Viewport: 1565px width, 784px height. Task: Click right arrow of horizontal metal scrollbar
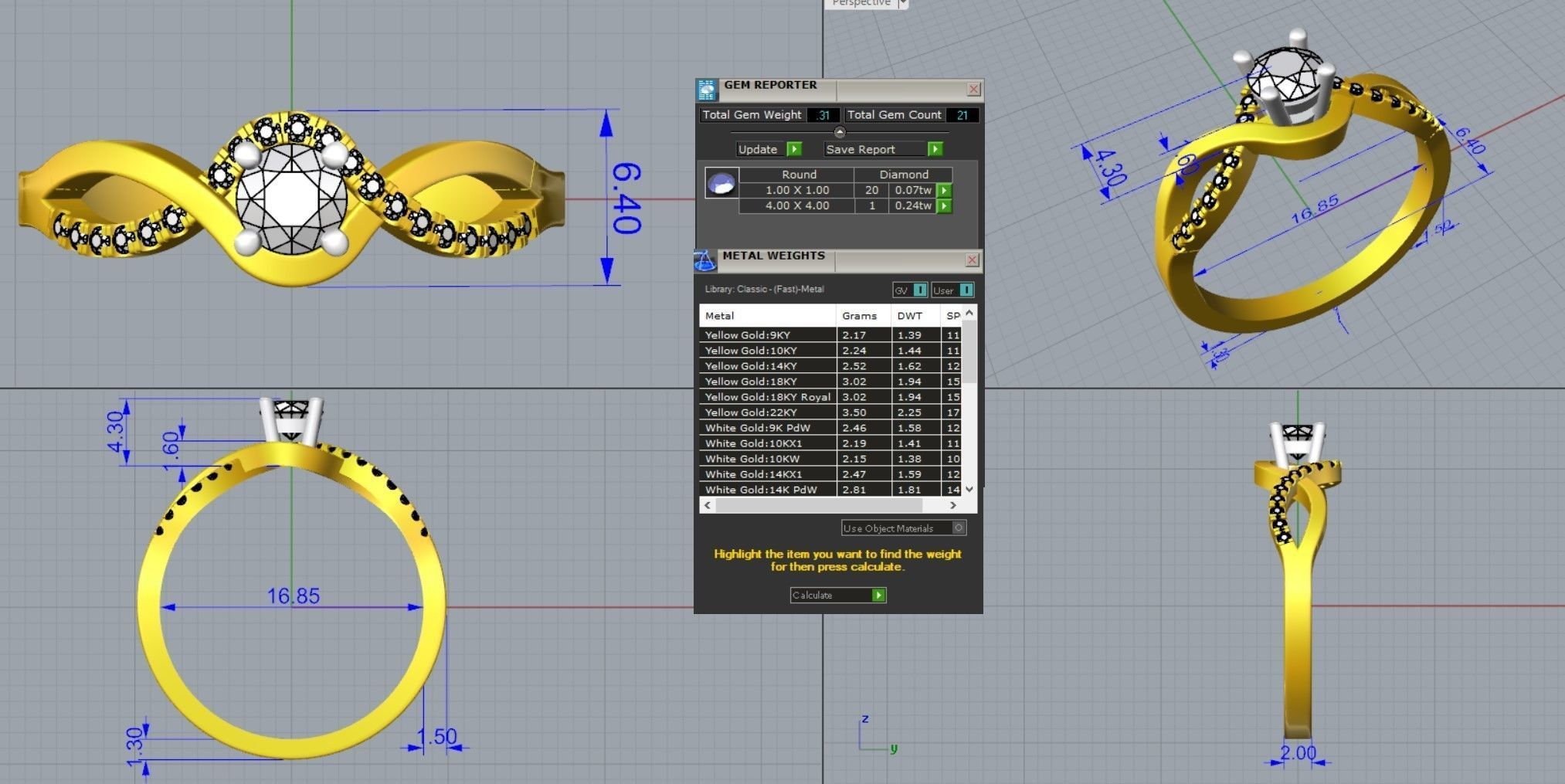953,505
